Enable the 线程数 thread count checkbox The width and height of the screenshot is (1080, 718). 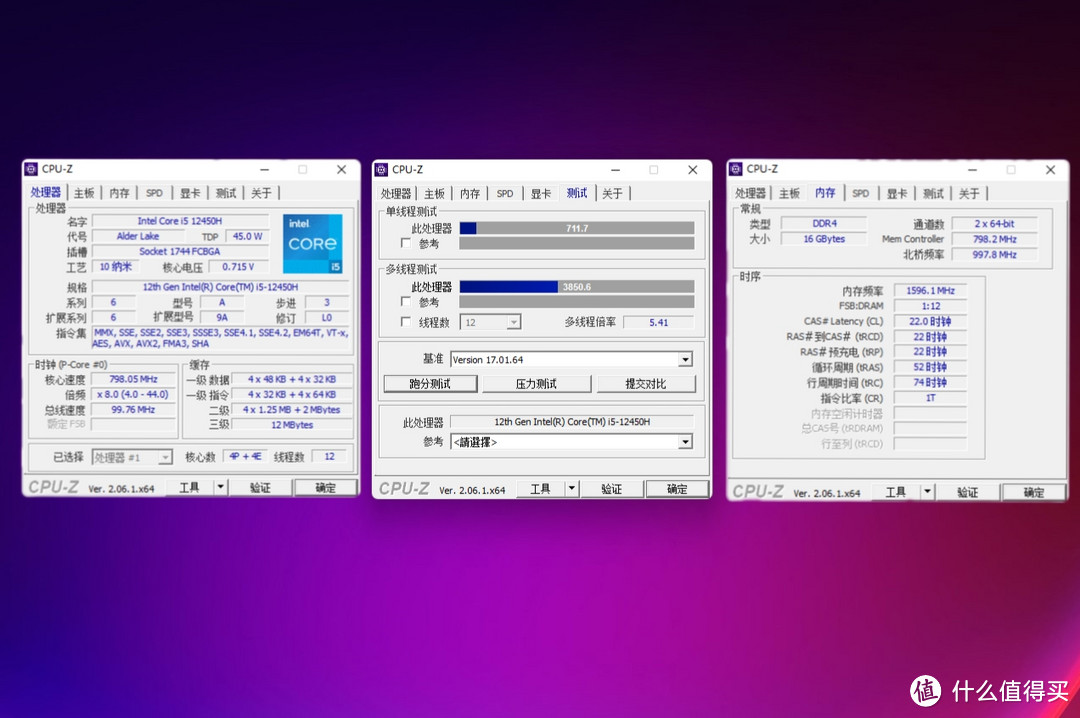(x=406, y=322)
